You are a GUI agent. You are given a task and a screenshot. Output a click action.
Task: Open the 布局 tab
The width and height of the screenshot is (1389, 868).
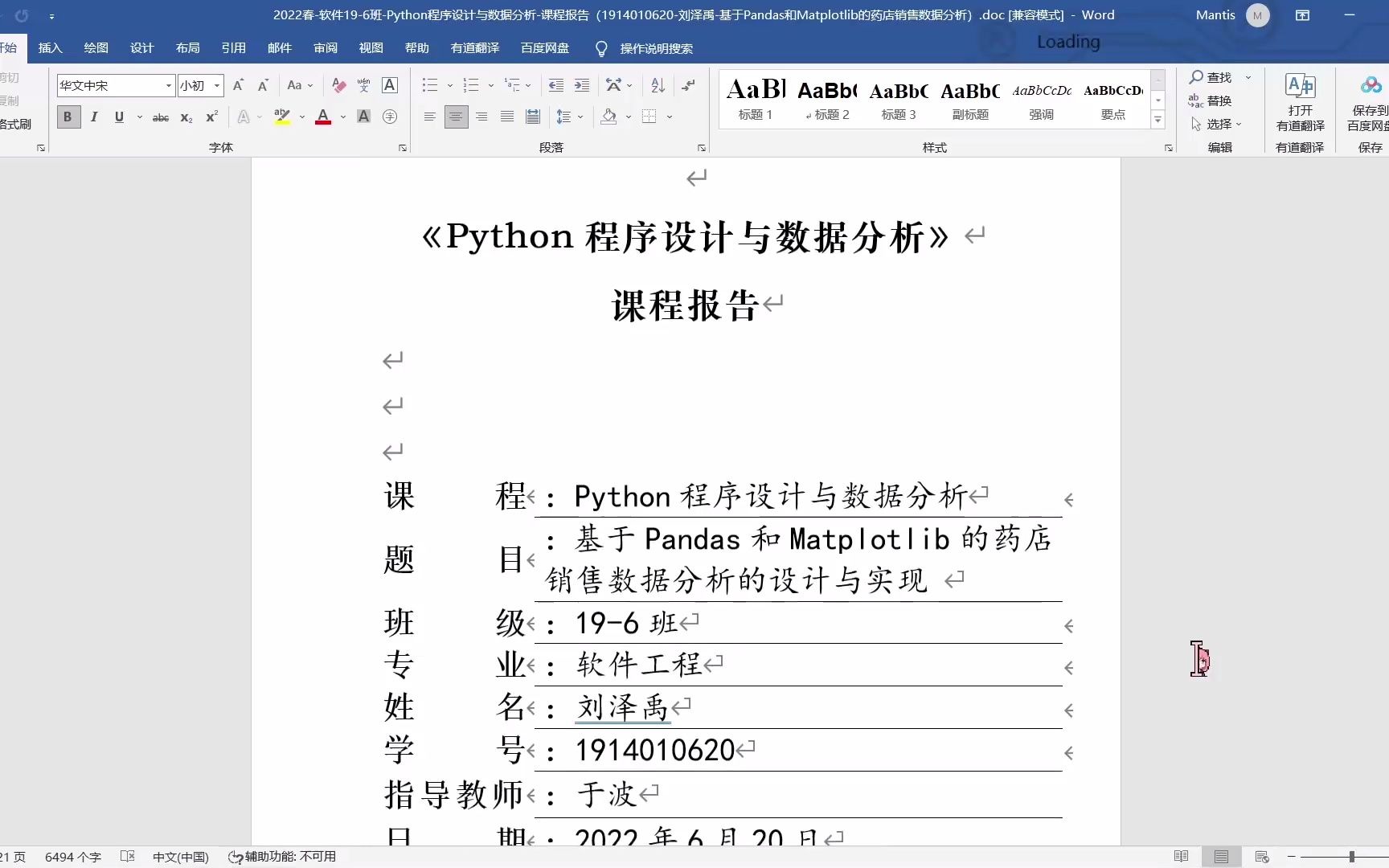[x=187, y=48]
